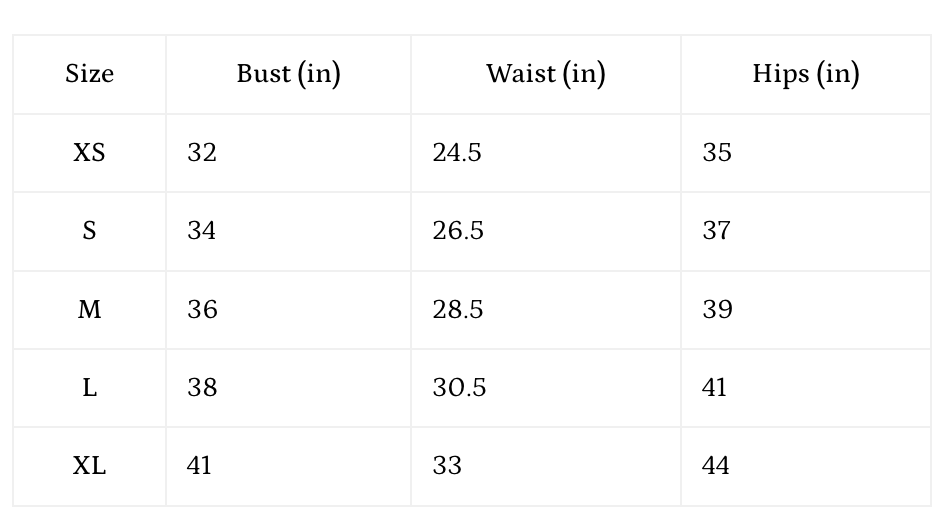The width and height of the screenshot is (946, 524).
Task: Select the L size row label
Action: (x=89, y=388)
